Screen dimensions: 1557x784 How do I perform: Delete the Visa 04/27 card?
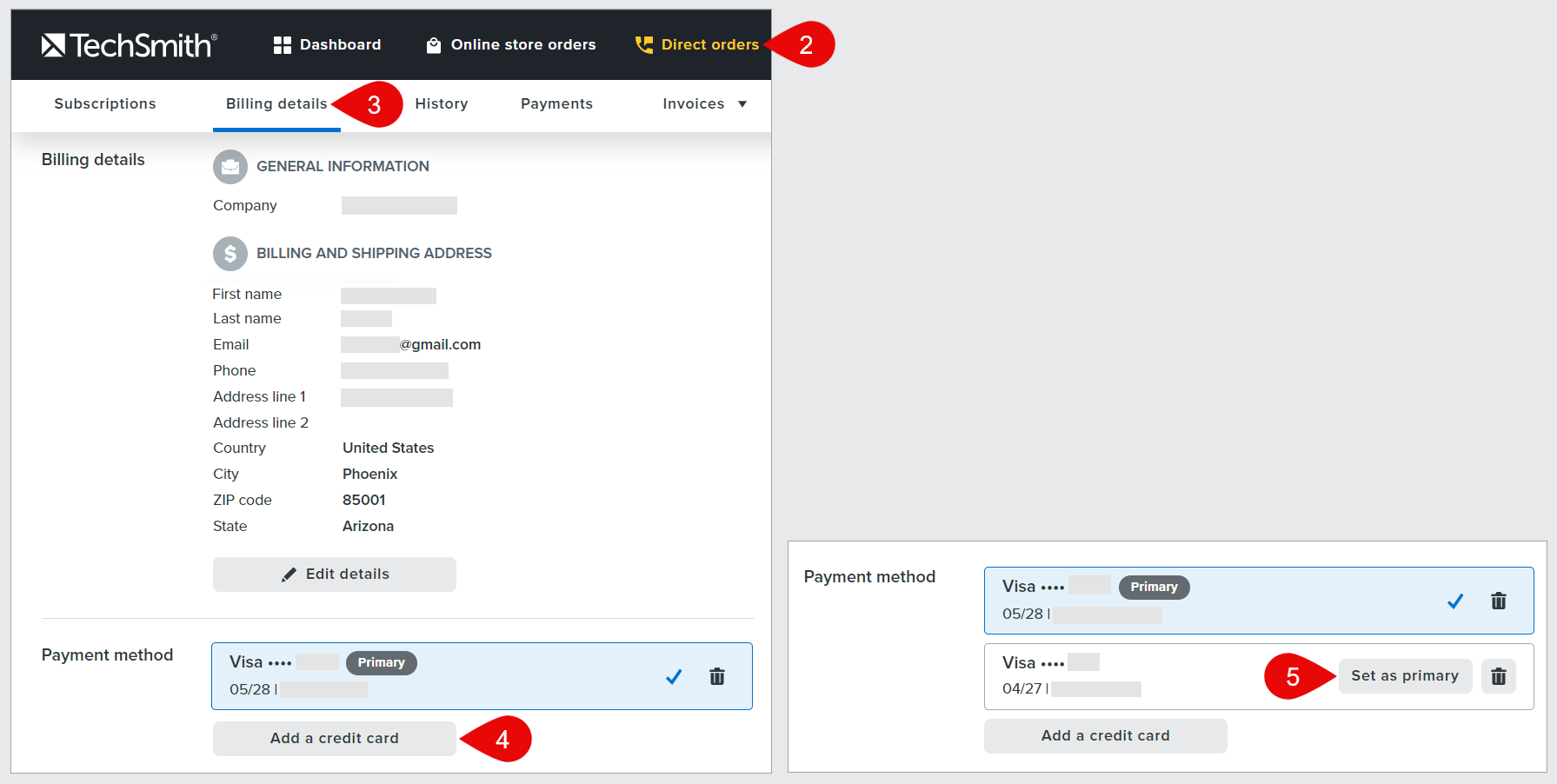point(1499,676)
